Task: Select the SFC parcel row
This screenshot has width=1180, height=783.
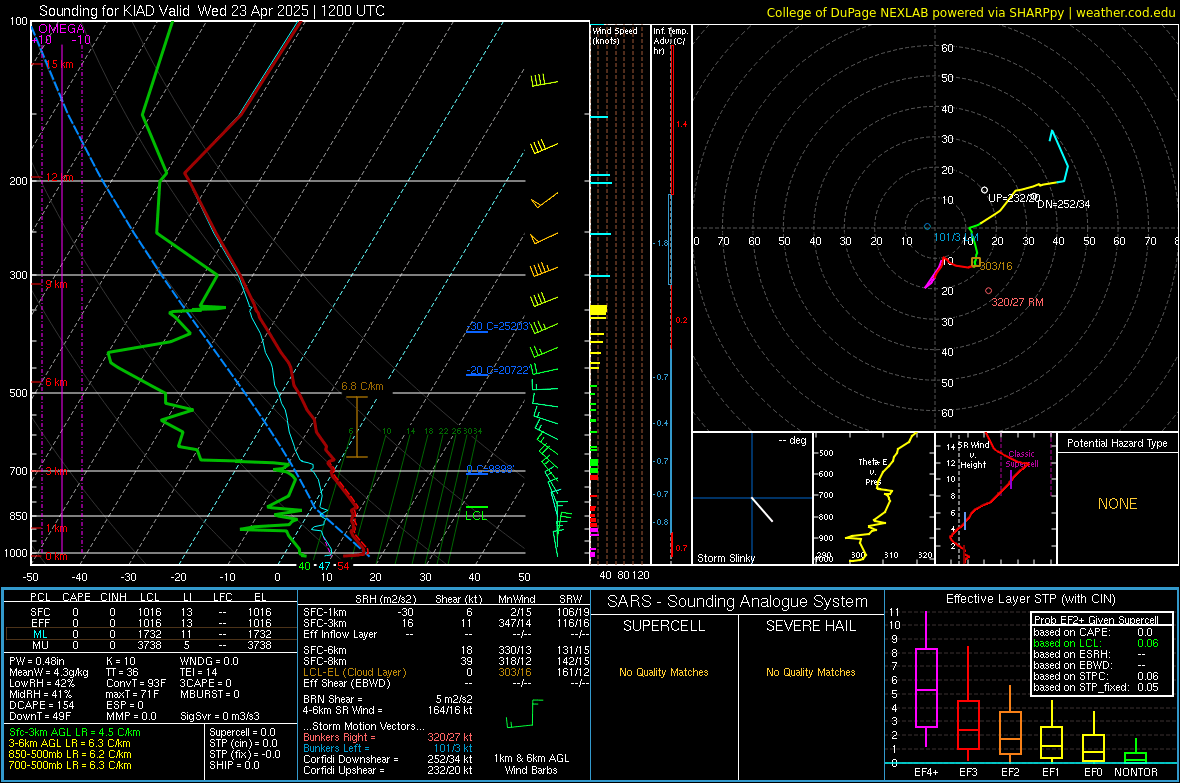Action: click(151, 612)
